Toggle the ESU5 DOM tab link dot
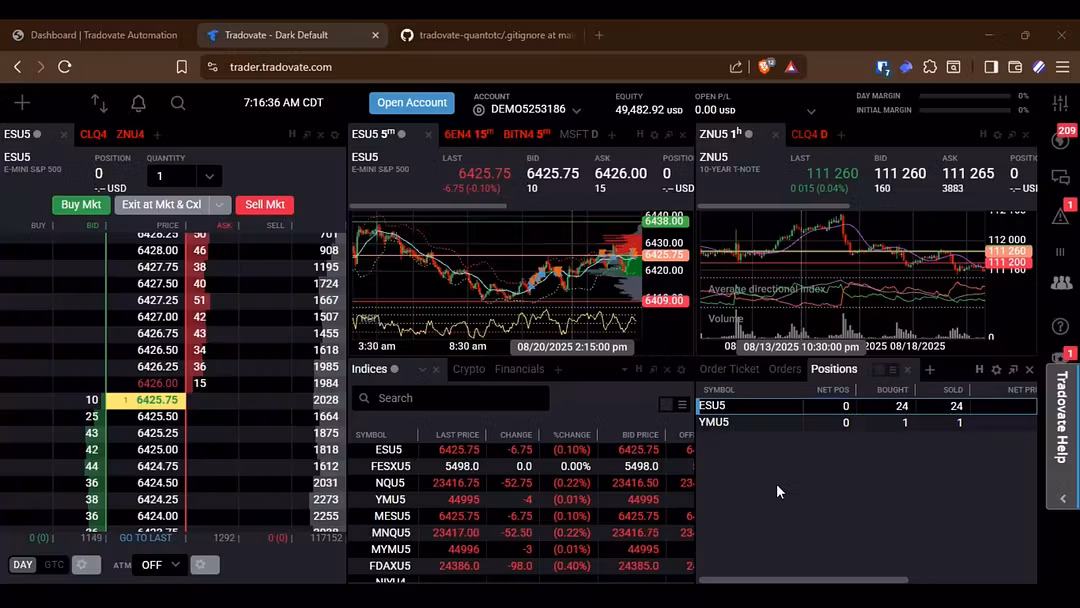 click(x=37, y=134)
